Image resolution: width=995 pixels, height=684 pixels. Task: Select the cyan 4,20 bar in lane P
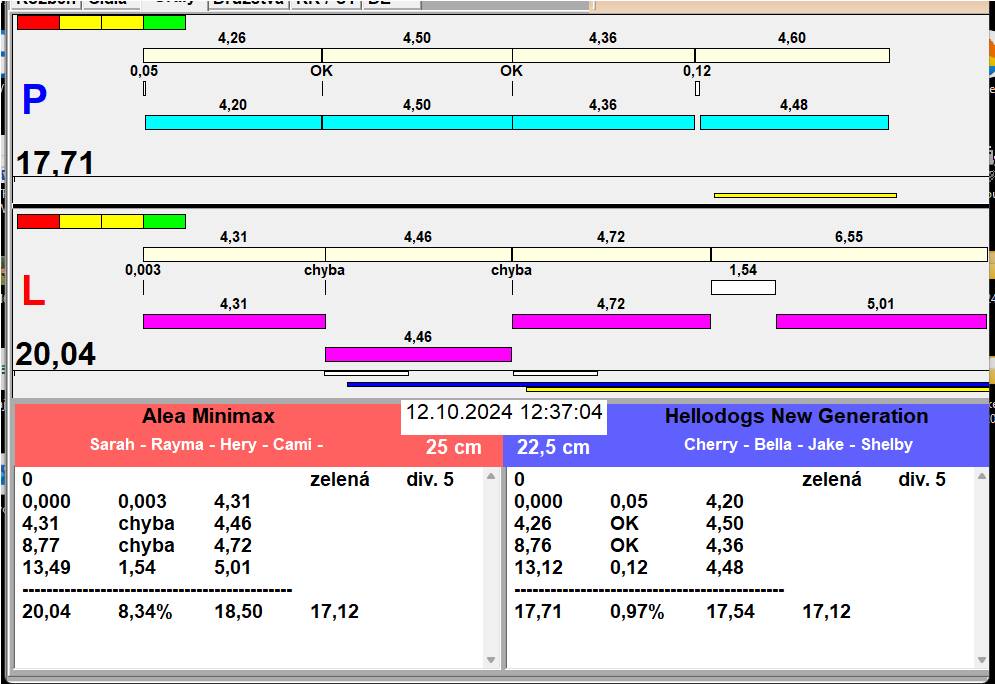233,122
